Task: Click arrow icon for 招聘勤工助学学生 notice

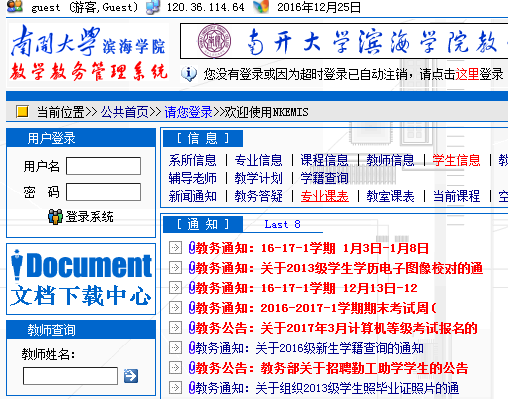Action: pos(175,368)
